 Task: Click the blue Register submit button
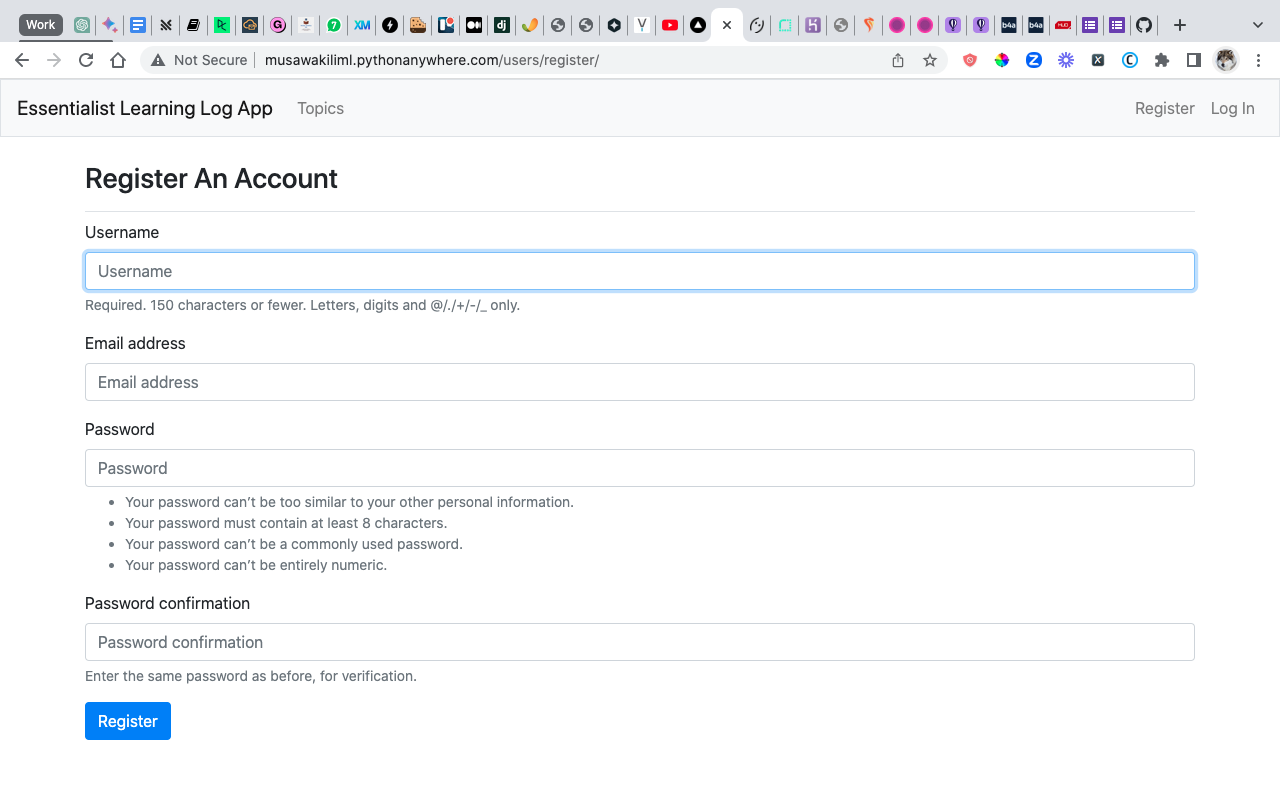[x=127, y=720]
